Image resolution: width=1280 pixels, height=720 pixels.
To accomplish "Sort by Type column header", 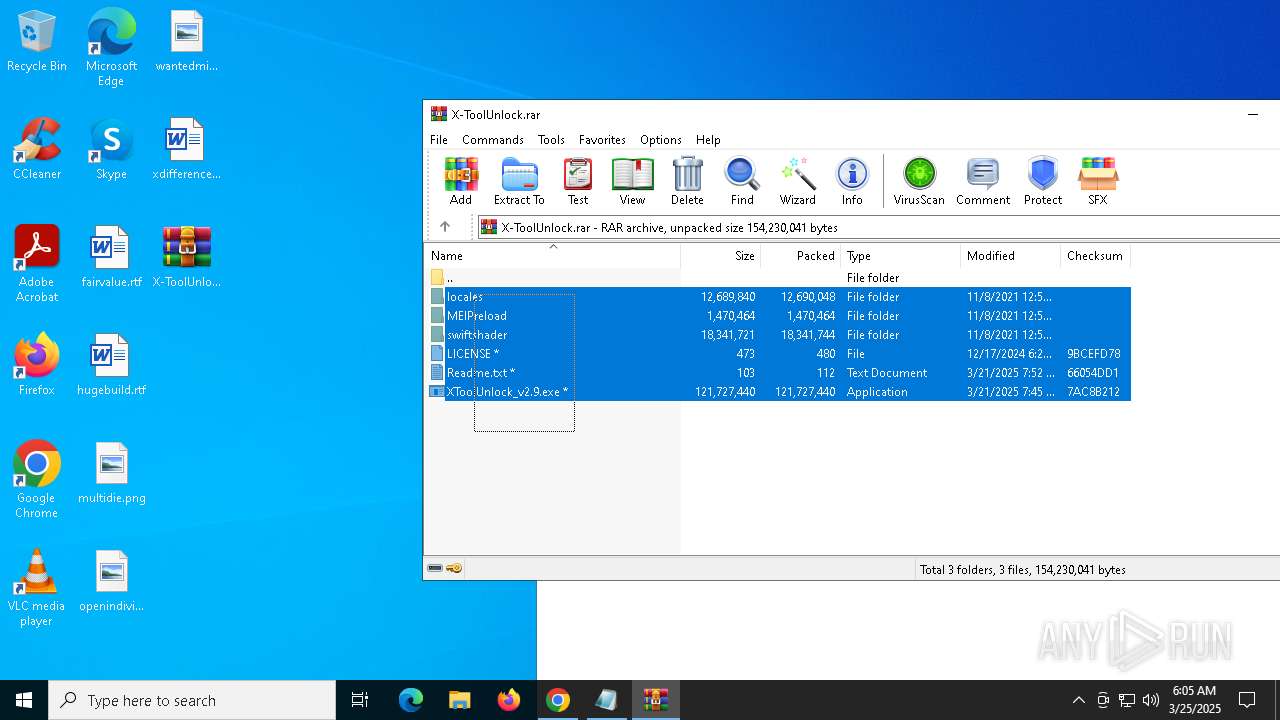I will [x=900, y=256].
